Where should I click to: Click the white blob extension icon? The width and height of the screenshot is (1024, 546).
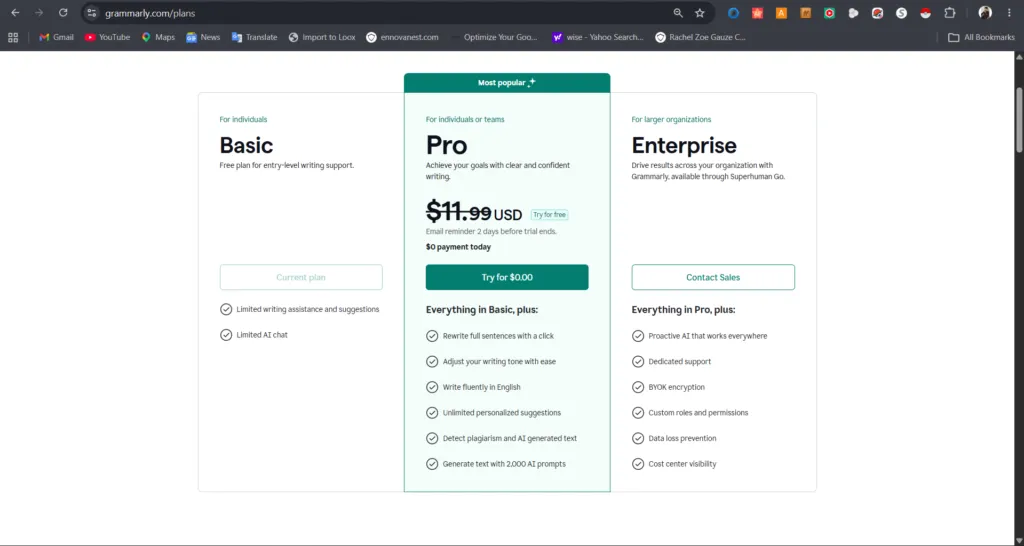(854, 13)
